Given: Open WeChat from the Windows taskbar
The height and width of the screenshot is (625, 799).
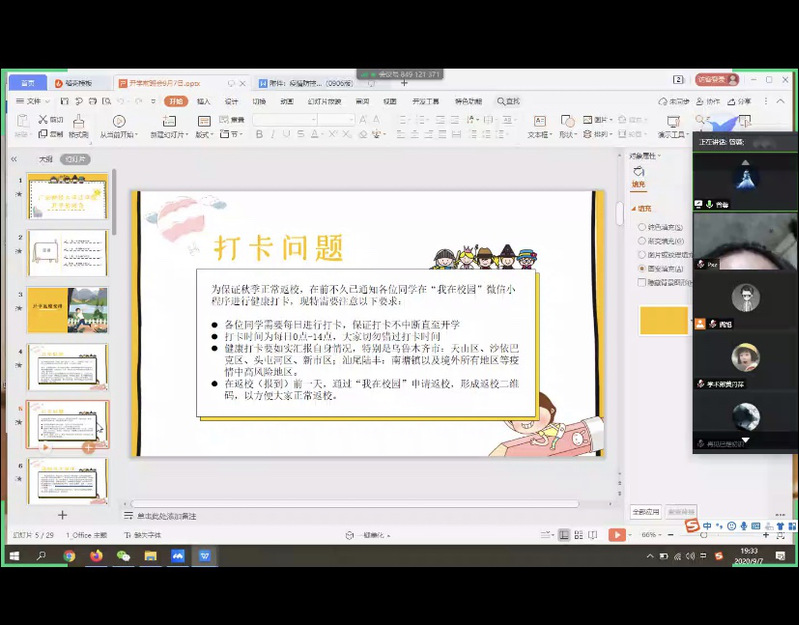Looking at the screenshot, I should coord(123,556).
